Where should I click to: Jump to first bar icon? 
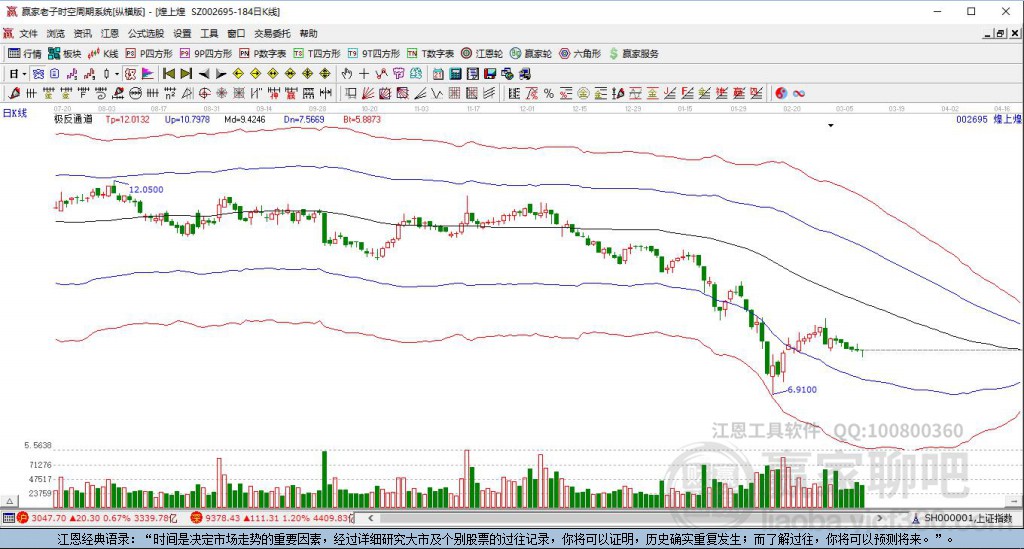point(168,74)
